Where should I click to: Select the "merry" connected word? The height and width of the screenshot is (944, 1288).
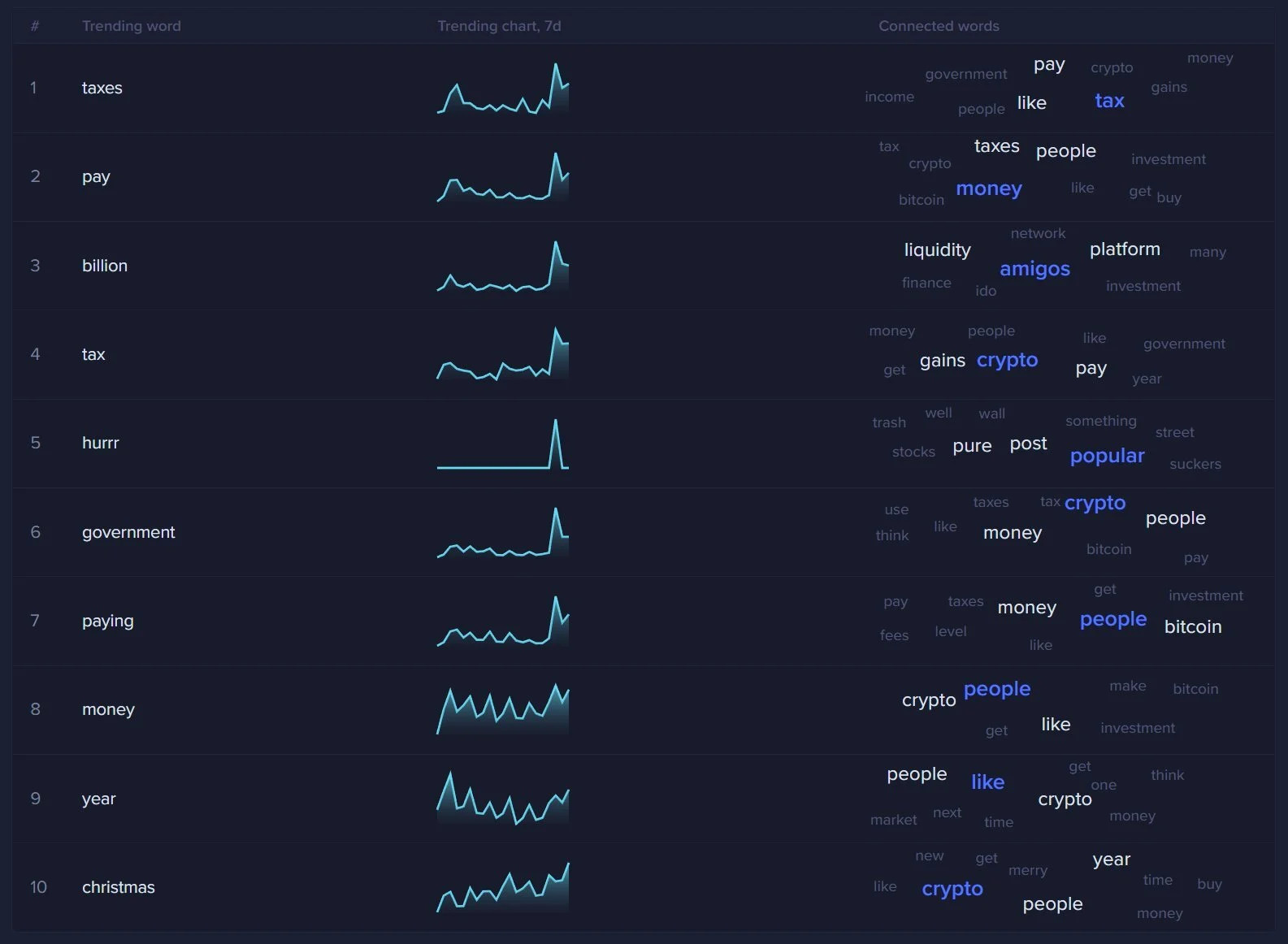1027,871
